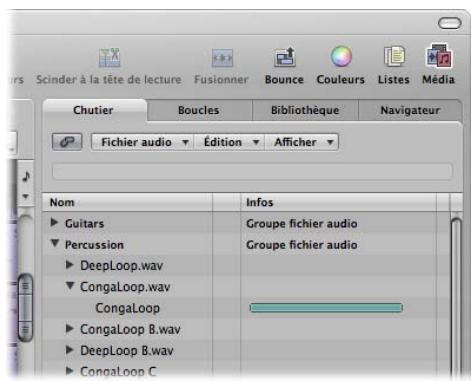The height and width of the screenshot is (381, 473).
Task: Open the Couleurs color wheel icon
Action: pyautogui.click(x=341, y=56)
